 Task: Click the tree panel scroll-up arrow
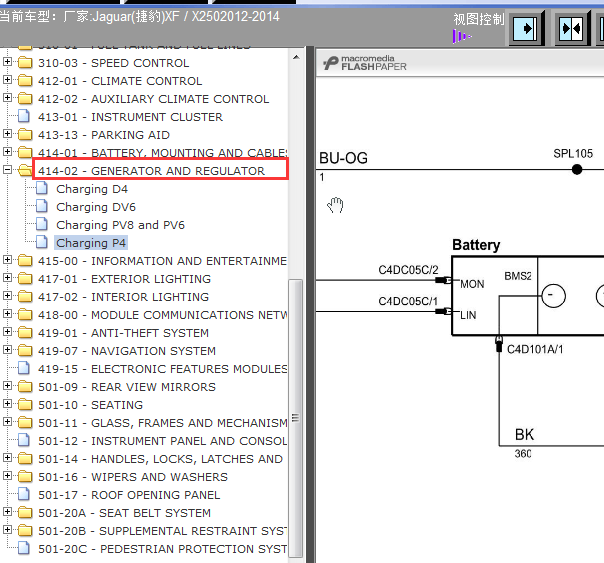296,57
